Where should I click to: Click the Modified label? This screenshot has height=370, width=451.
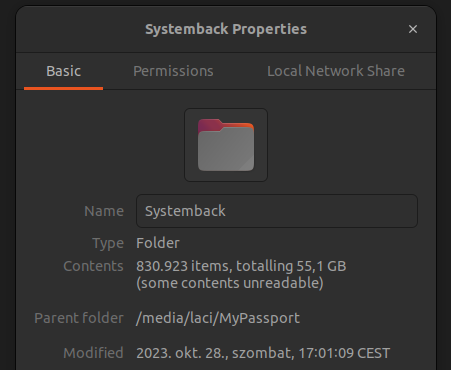click(x=93, y=353)
